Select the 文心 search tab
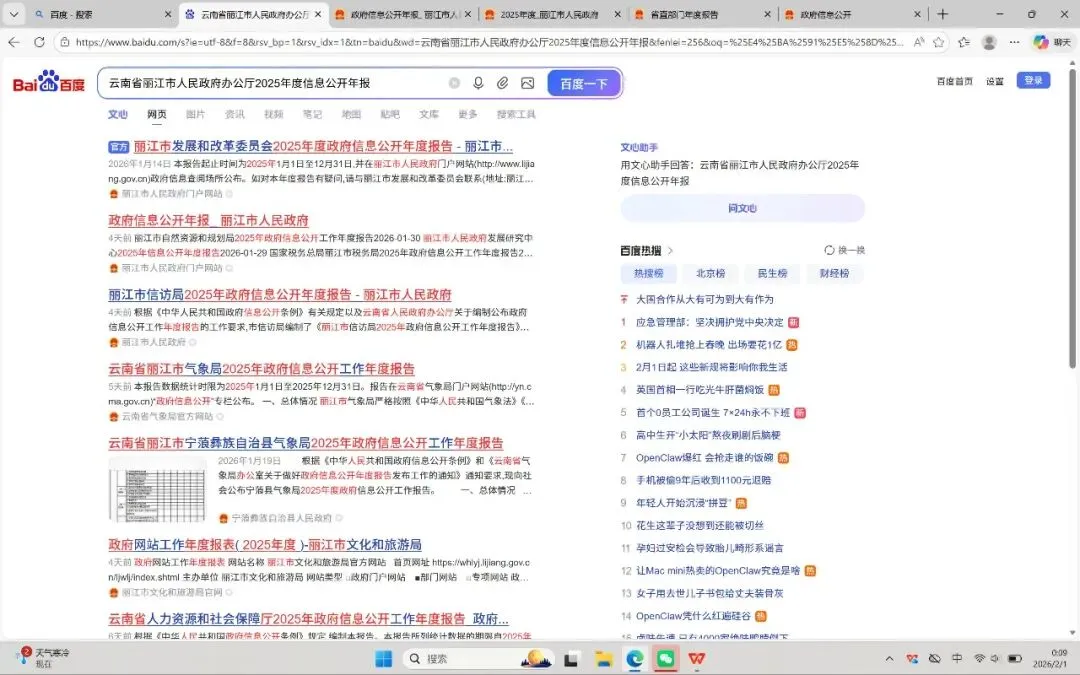The height and width of the screenshot is (675, 1080). (x=118, y=114)
